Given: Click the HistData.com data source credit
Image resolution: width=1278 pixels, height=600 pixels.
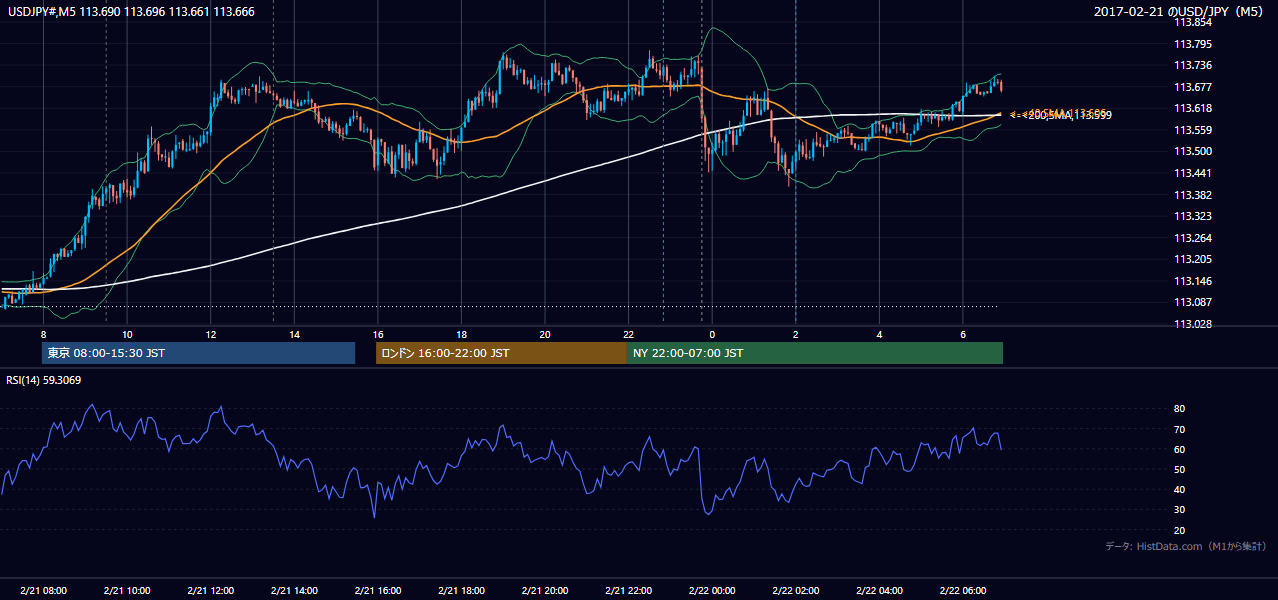Looking at the screenshot, I should click(1186, 546).
